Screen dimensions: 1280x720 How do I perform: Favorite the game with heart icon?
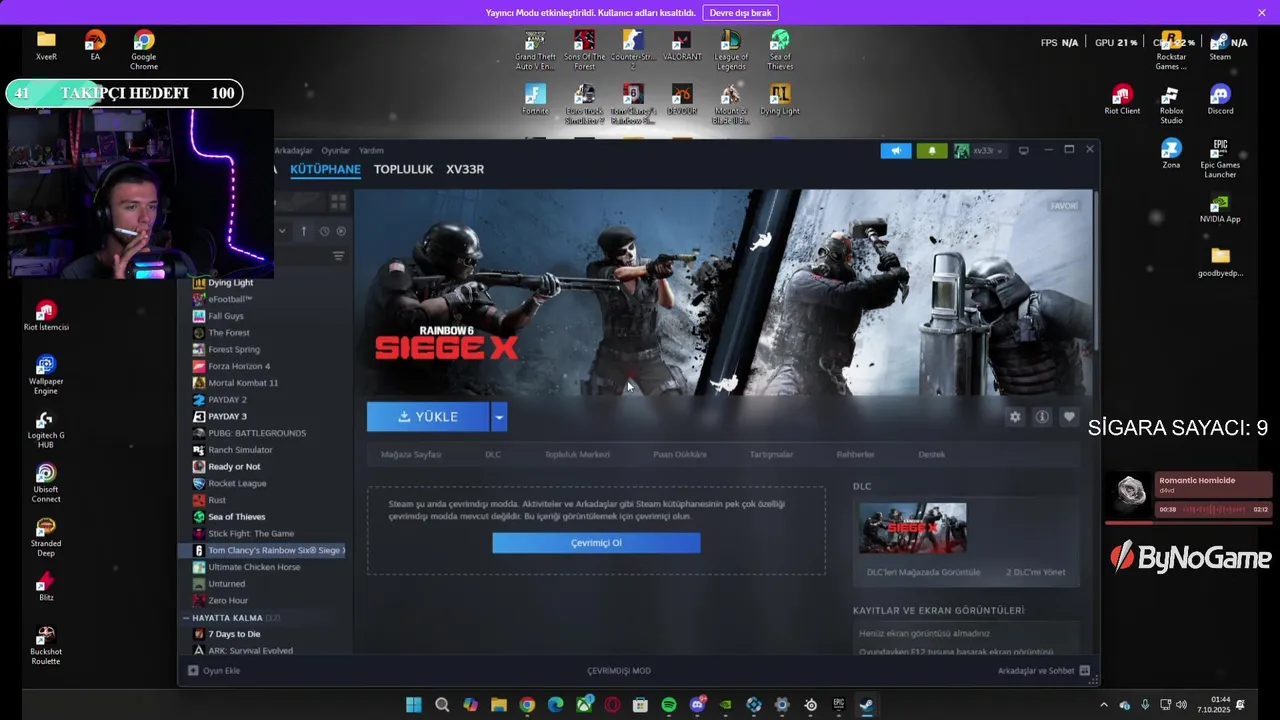pyautogui.click(x=1069, y=417)
